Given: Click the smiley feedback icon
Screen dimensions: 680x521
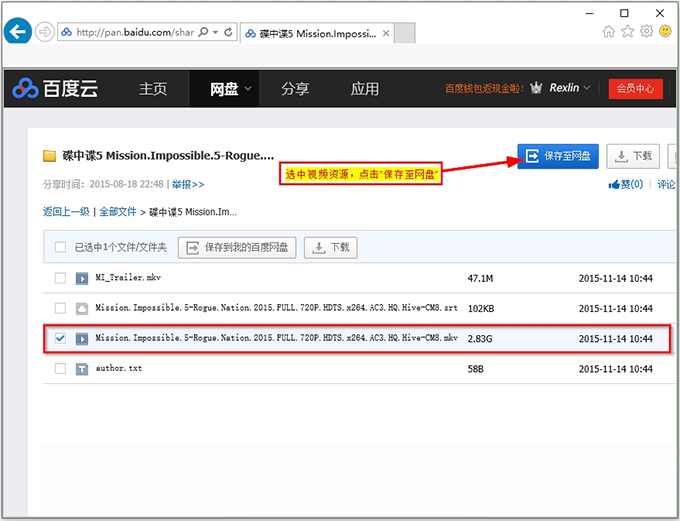Looking at the screenshot, I should pyautogui.click(x=665, y=31).
